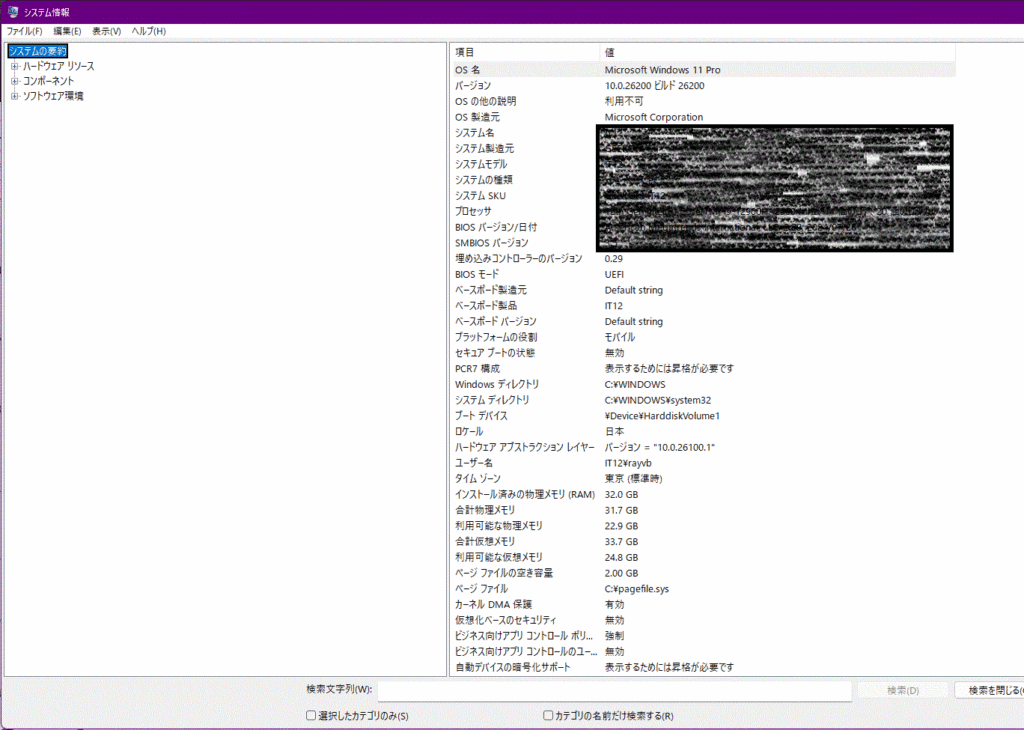Click the 検索(D) button
This screenshot has width=1024, height=730.
[903, 690]
